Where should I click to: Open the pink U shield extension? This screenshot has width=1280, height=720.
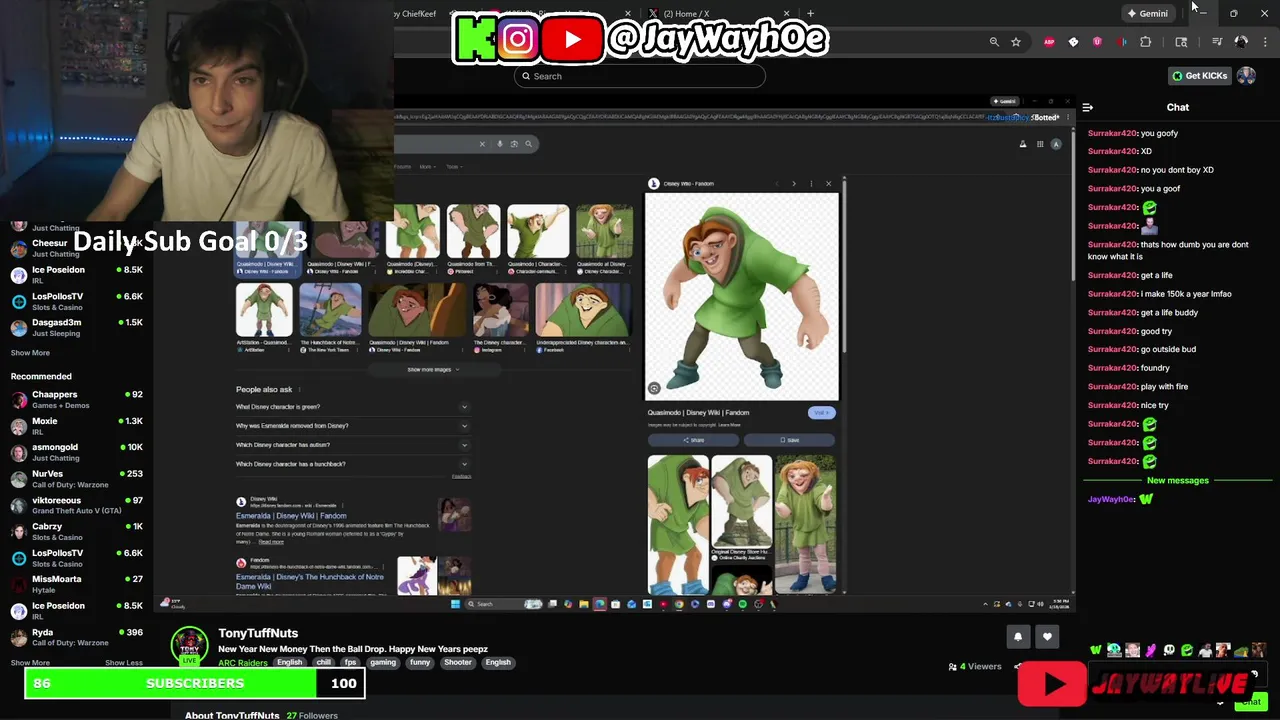(x=1097, y=42)
